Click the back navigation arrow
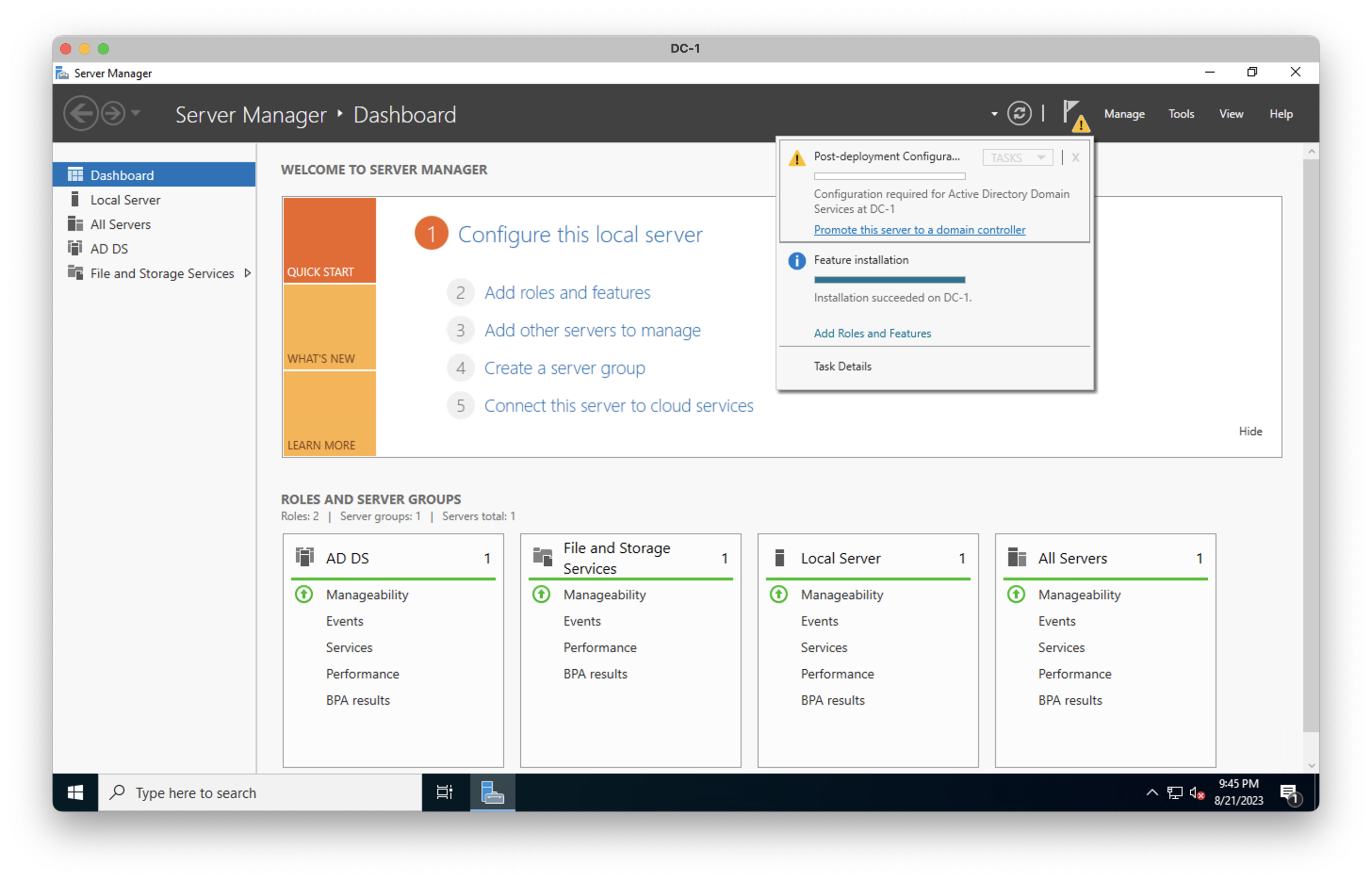1372x881 pixels. point(82,113)
